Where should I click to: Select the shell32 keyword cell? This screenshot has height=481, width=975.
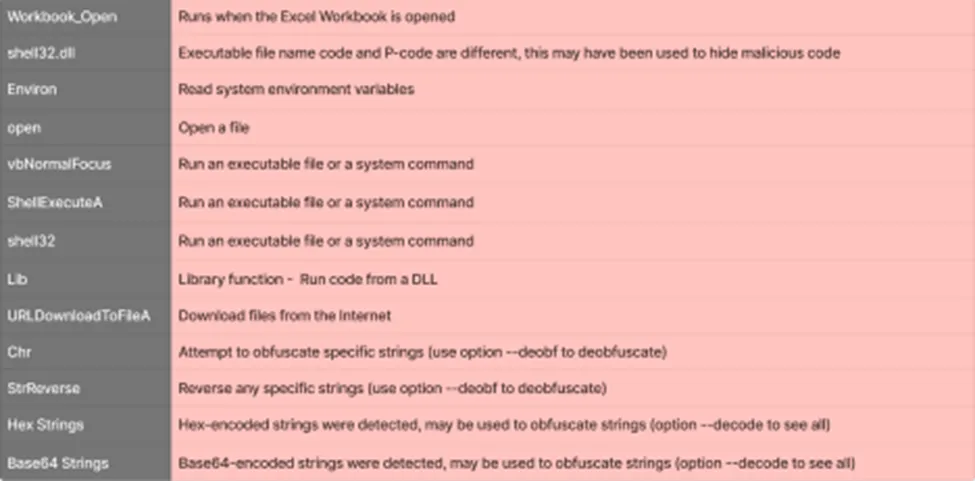[85, 240]
